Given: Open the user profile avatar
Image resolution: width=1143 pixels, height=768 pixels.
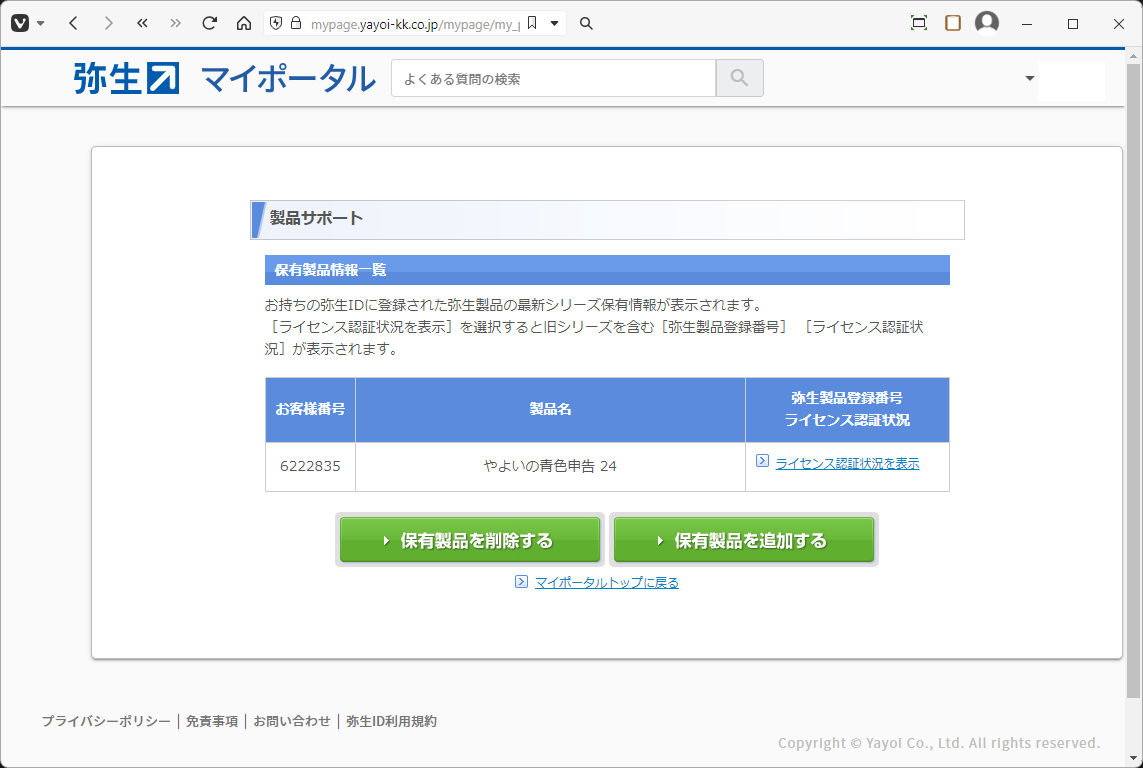Looking at the screenshot, I should click(x=987, y=23).
